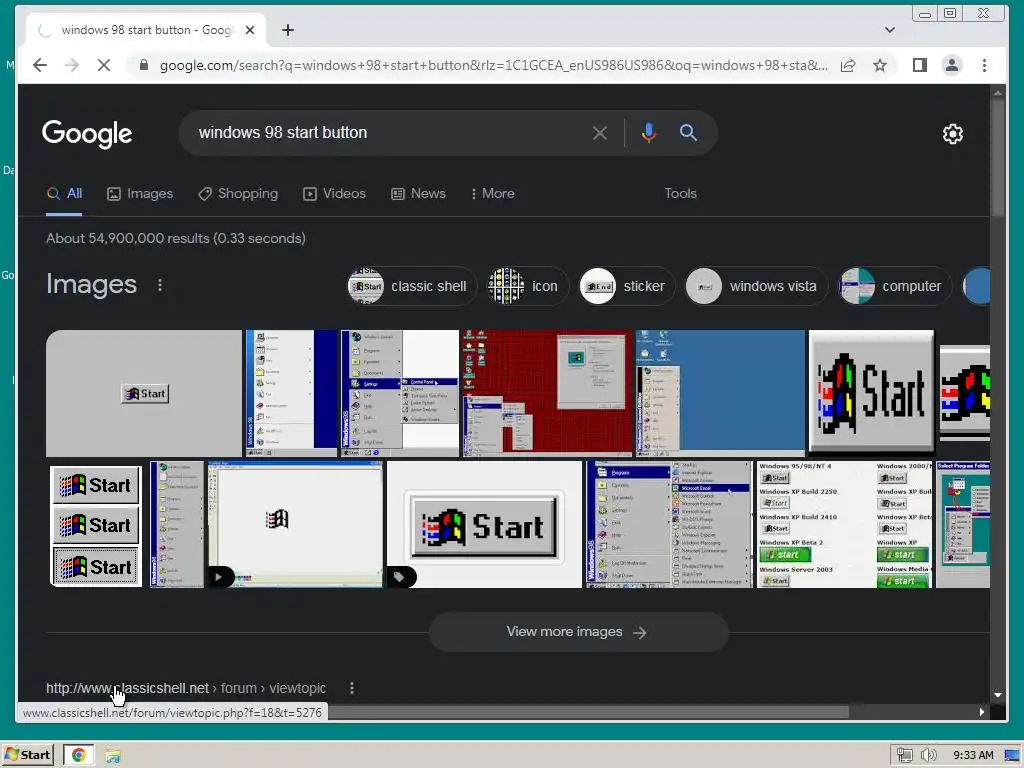Viewport: 1024px width, 768px height.
Task: Open the Images section three-dot menu
Action: tap(160, 285)
